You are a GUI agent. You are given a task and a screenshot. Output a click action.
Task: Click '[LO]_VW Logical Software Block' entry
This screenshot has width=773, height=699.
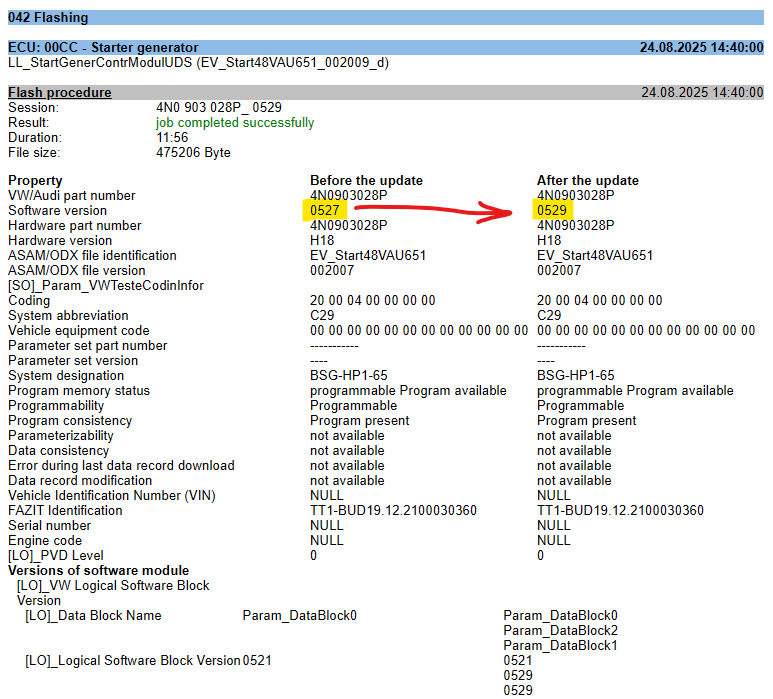(x=113, y=585)
